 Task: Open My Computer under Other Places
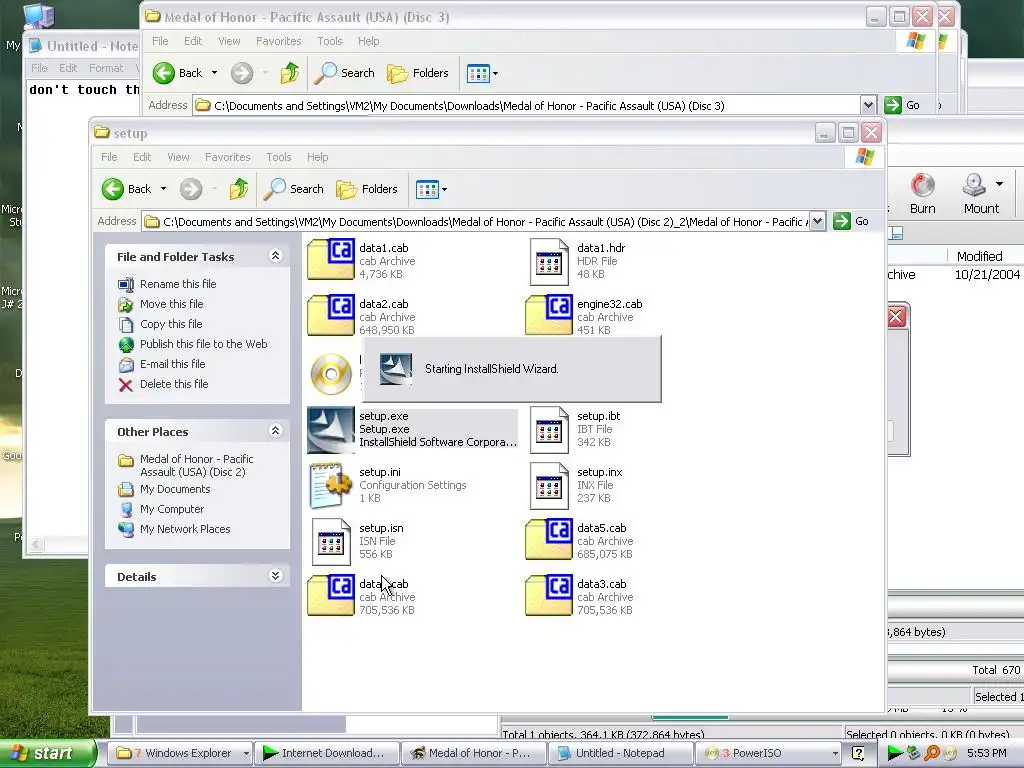tap(172, 509)
